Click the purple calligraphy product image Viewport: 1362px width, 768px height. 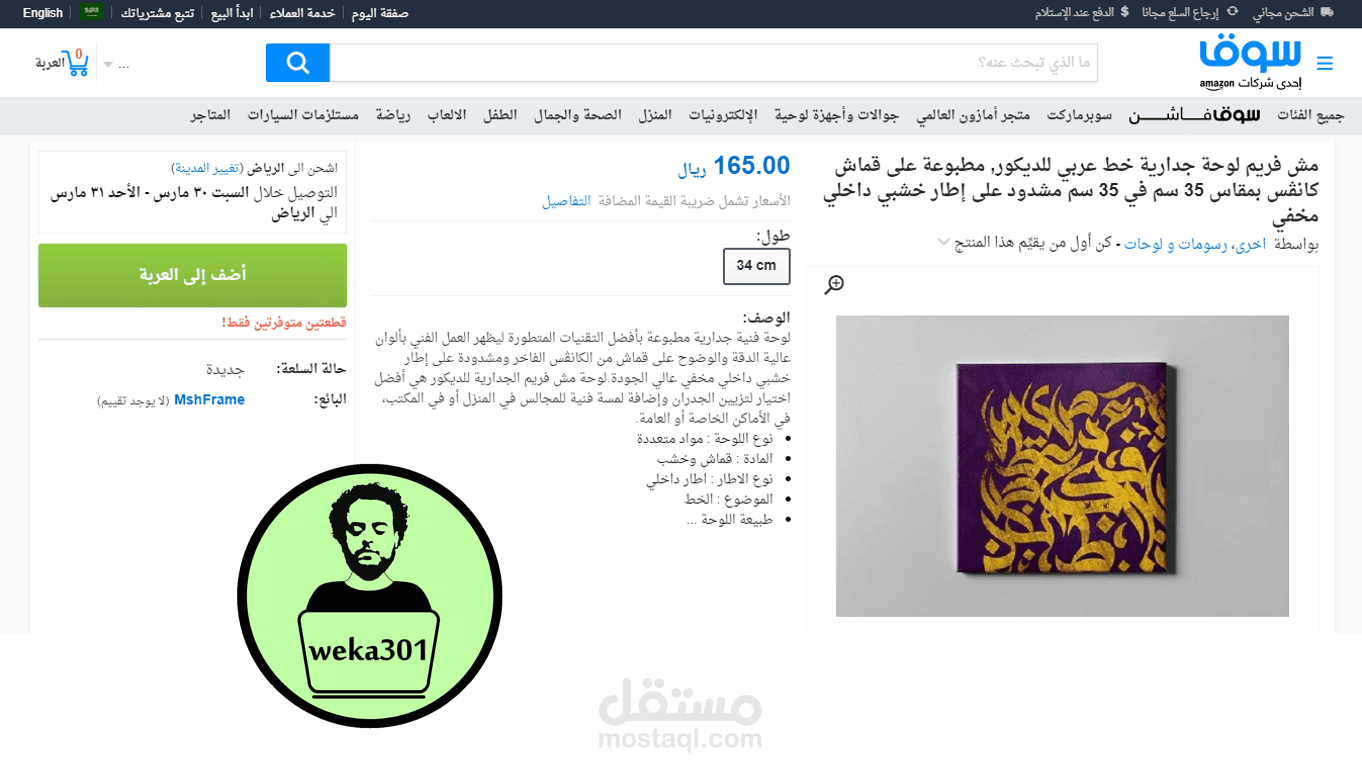[1062, 466]
